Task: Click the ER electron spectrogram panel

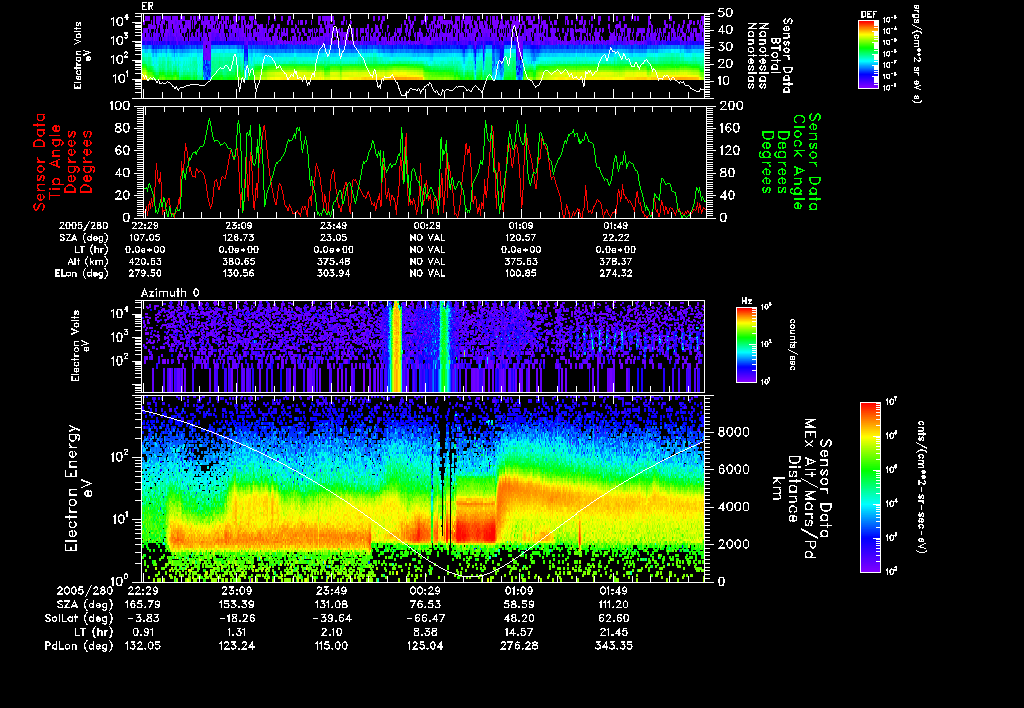Action: 424,56
